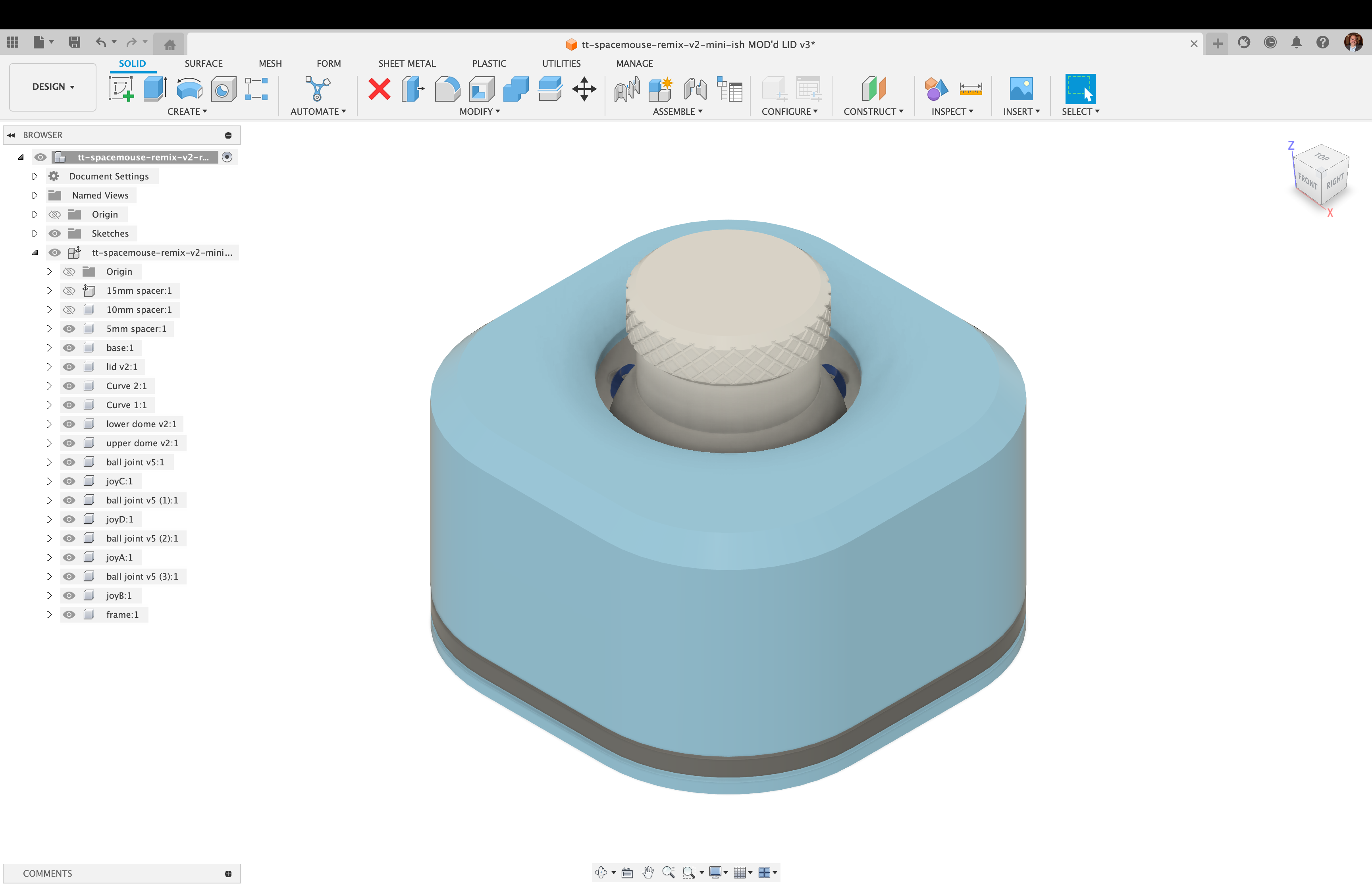Select the Create Sketch tool

(x=121, y=89)
